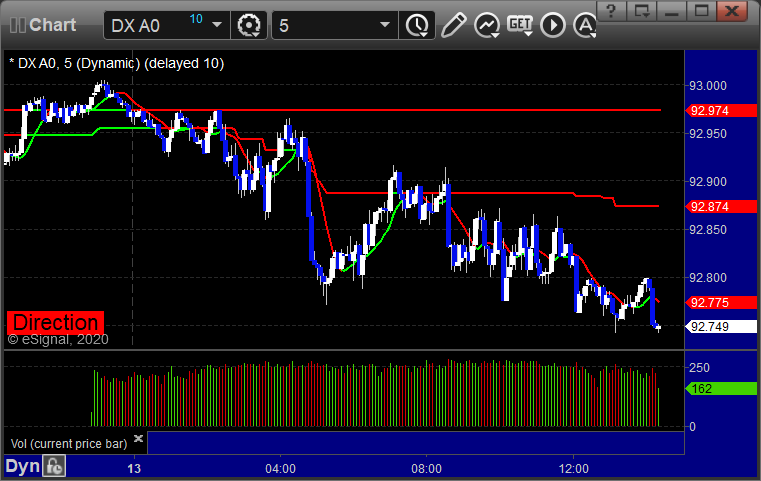761x481 pixels.
Task: Click the Vol (current price bar) label
Action: pos(69,444)
